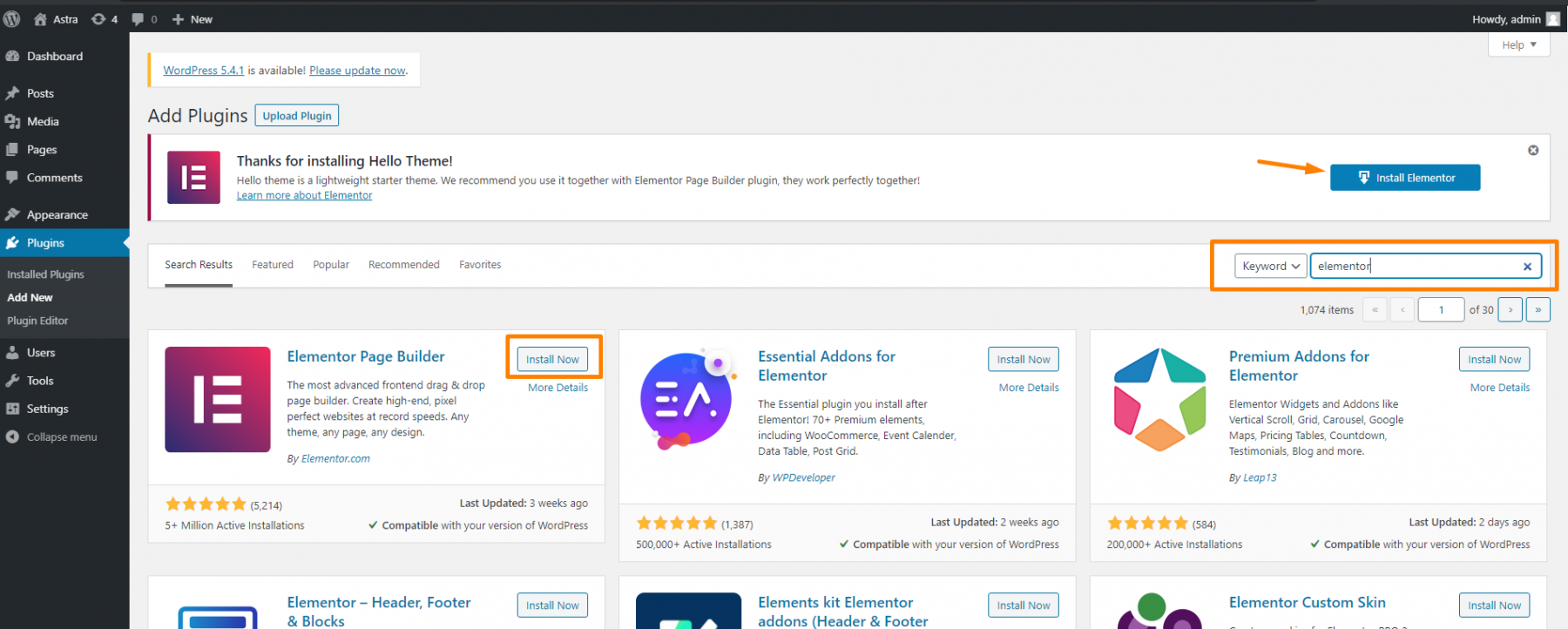Image resolution: width=1568 pixels, height=629 pixels.
Task: Open Elements kit Elementor addons title
Action: tap(842, 612)
